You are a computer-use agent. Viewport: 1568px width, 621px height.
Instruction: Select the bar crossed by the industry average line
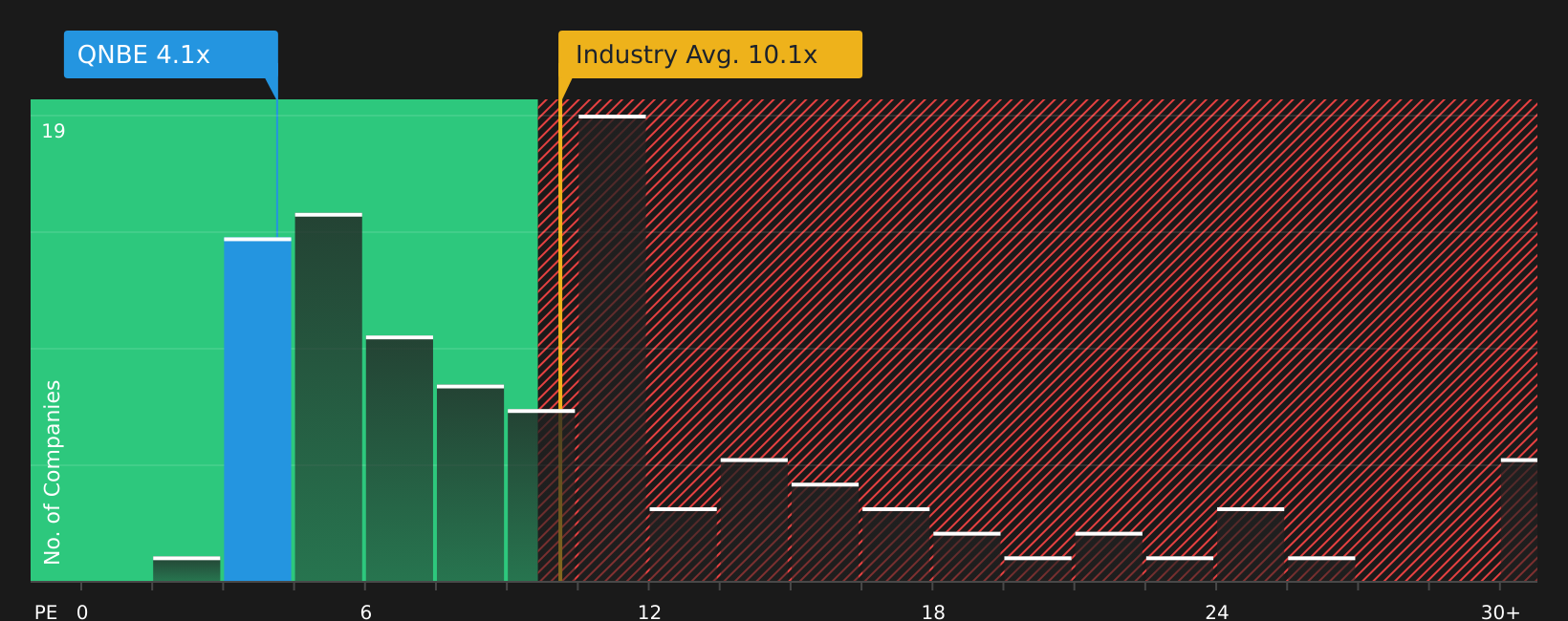point(541,495)
